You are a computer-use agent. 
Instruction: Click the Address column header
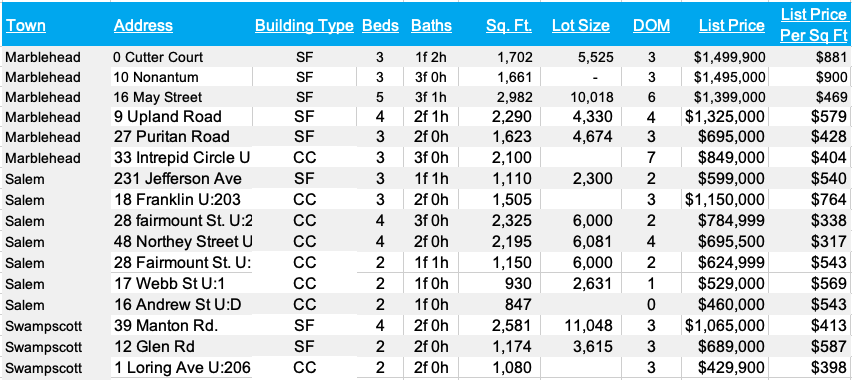[143, 26]
